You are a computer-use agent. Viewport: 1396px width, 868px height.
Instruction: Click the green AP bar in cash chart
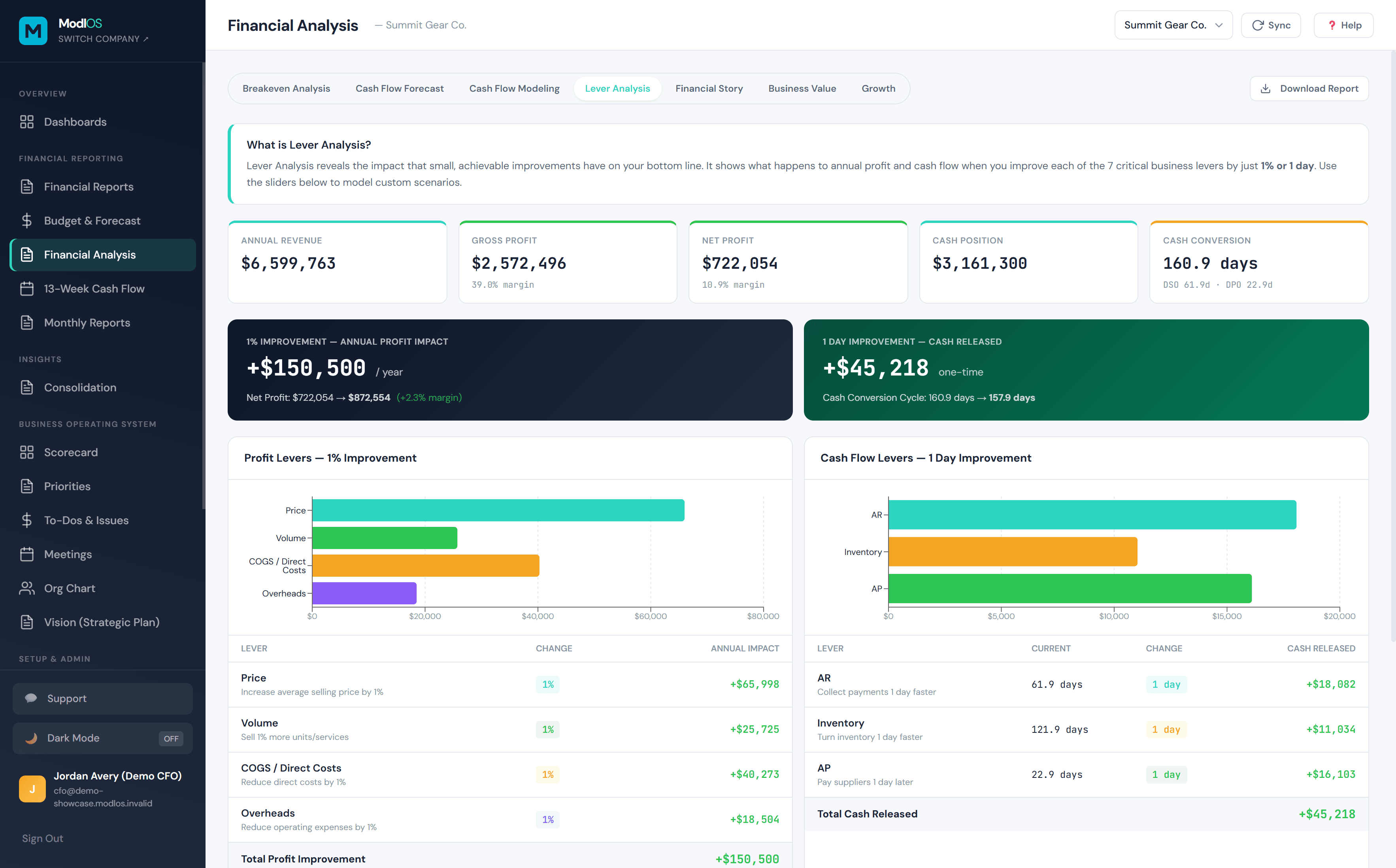[1070, 589]
